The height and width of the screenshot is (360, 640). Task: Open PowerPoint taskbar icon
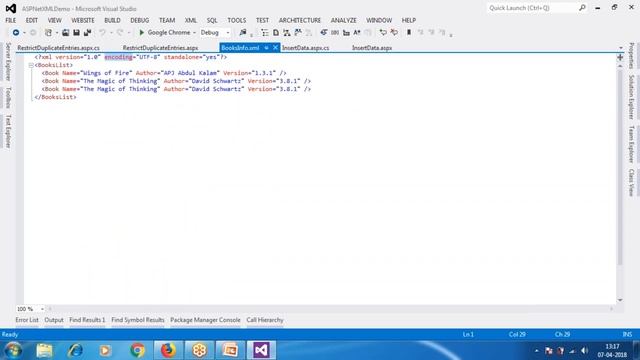[x=230, y=350]
